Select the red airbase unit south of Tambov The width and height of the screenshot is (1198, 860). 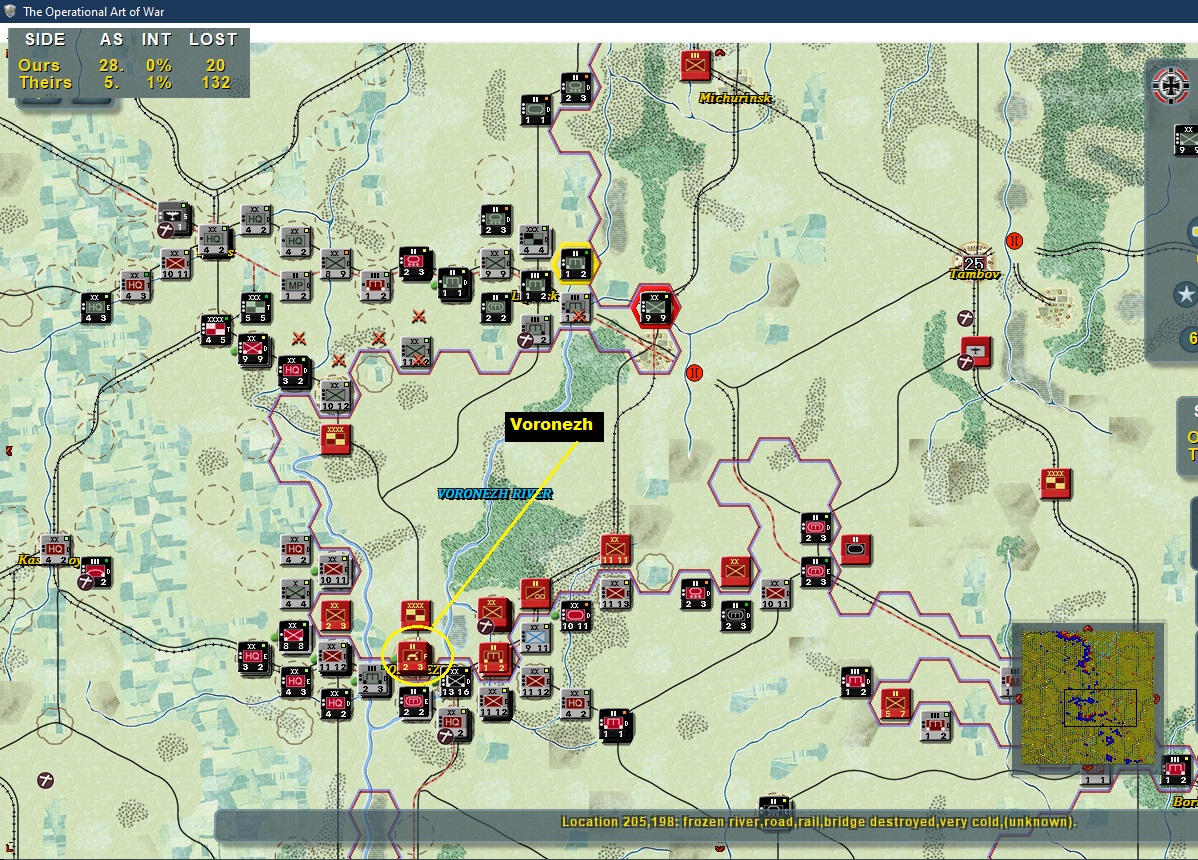(976, 352)
